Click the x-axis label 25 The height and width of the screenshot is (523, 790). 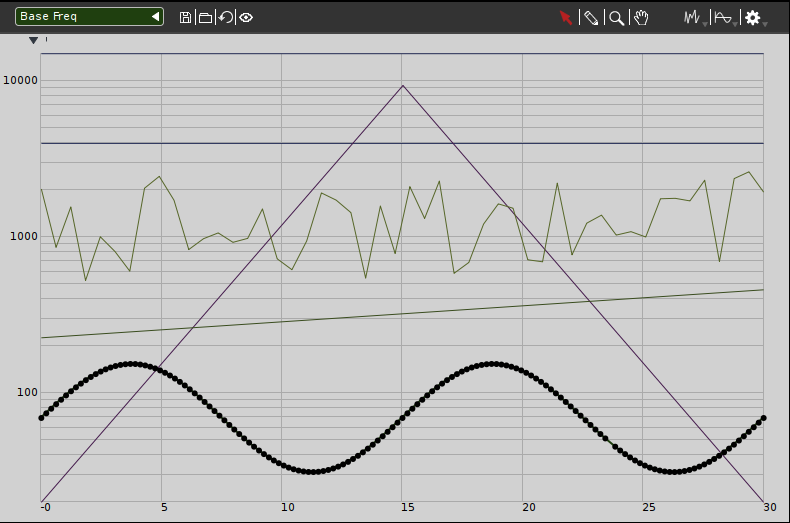click(649, 507)
